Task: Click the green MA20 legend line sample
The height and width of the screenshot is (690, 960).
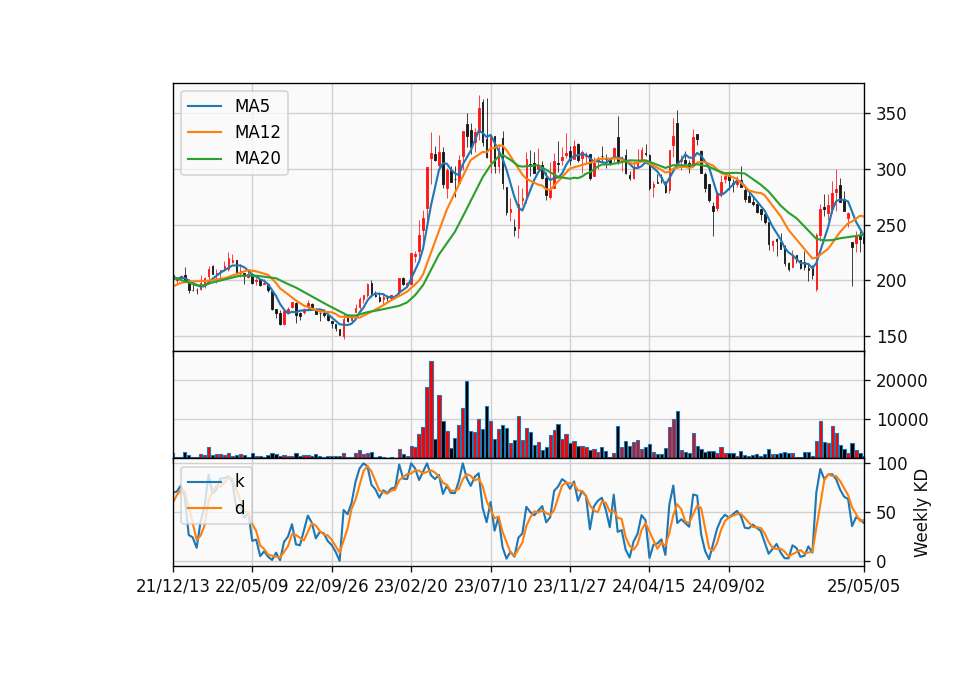Action: 204,159
